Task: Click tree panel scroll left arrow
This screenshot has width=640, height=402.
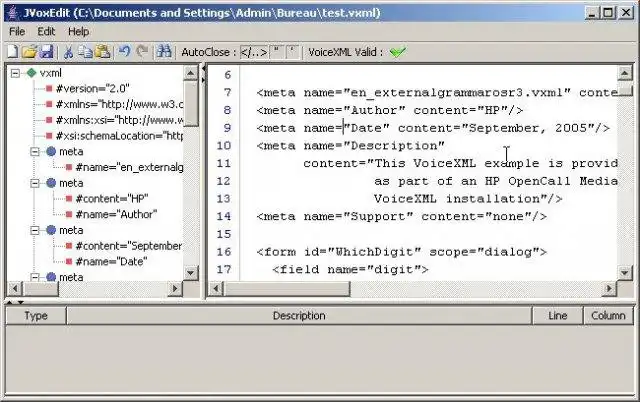Action: tap(15, 289)
